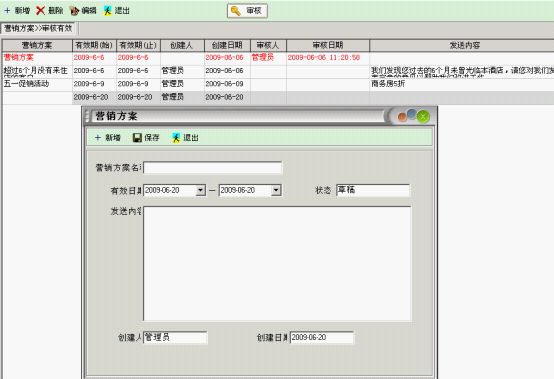Select the 营销方案>>审核有效 tab
This screenshot has height=379, width=554.
tap(38, 28)
